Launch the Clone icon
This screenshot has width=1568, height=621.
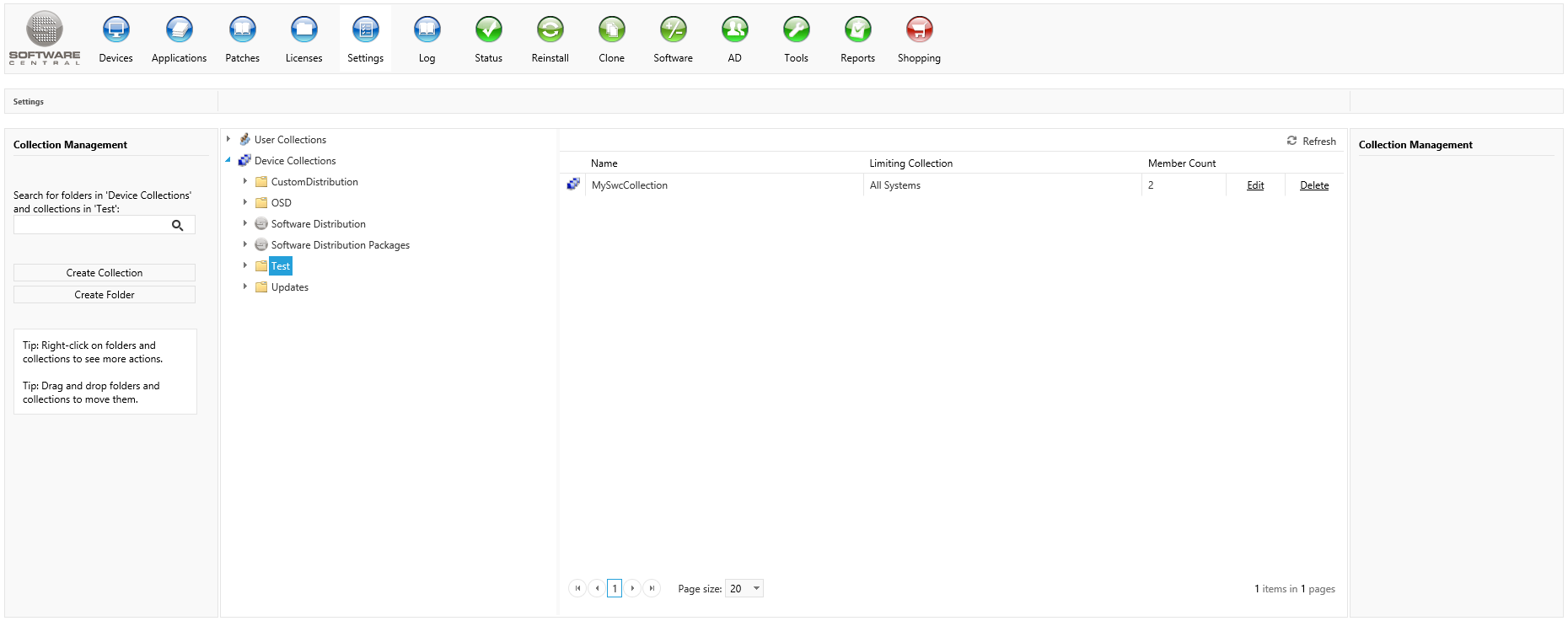point(611,30)
